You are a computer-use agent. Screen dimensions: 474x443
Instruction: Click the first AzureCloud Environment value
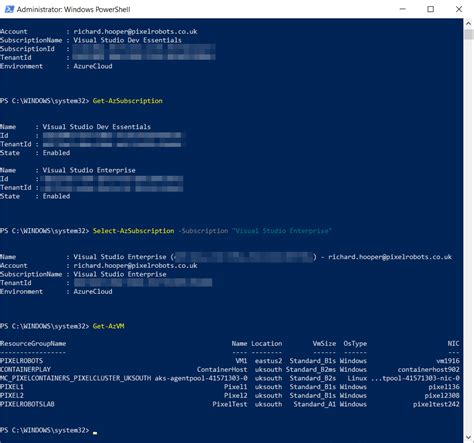click(x=93, y=66)
